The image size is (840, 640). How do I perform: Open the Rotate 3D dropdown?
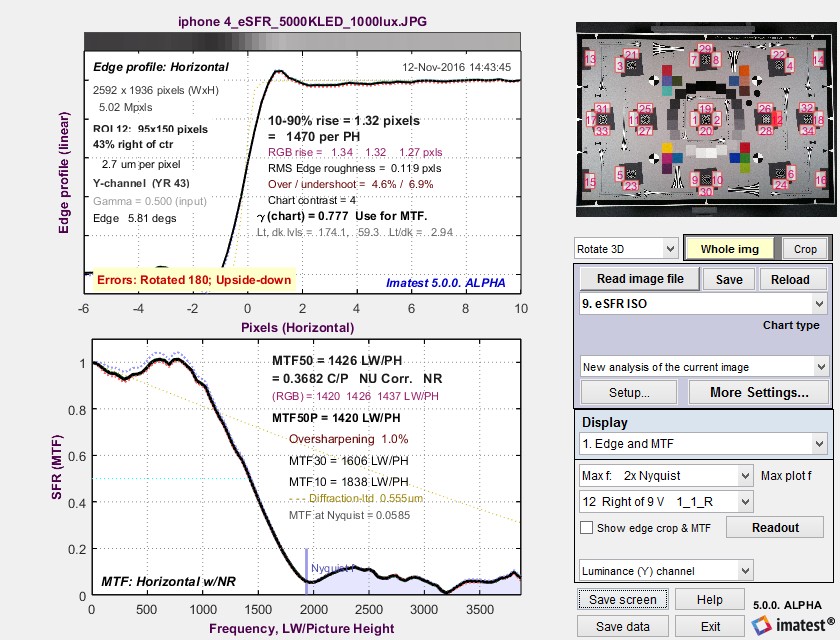pos(626,249)
